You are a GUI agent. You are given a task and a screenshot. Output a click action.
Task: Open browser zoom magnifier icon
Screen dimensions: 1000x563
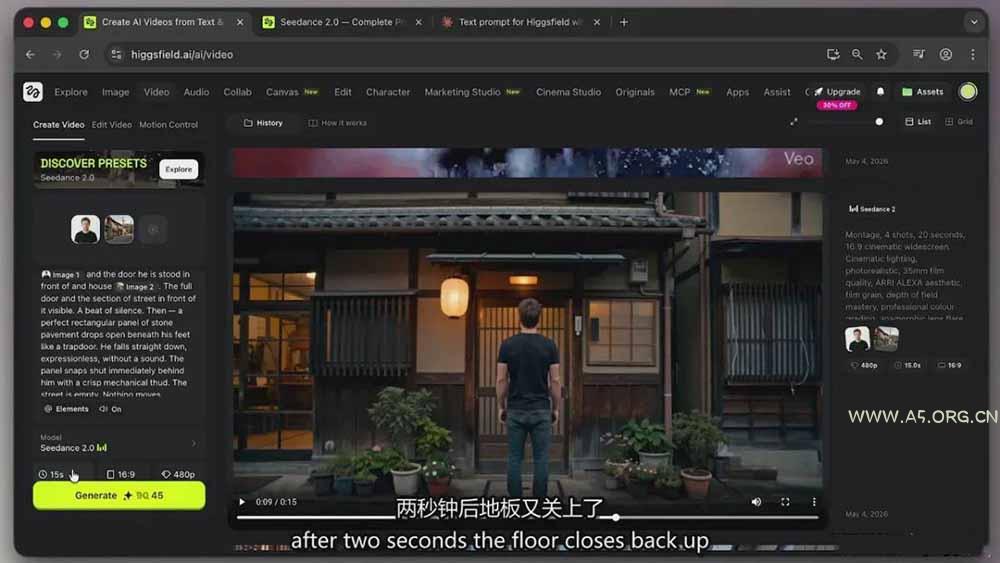(x=857, y=55)
